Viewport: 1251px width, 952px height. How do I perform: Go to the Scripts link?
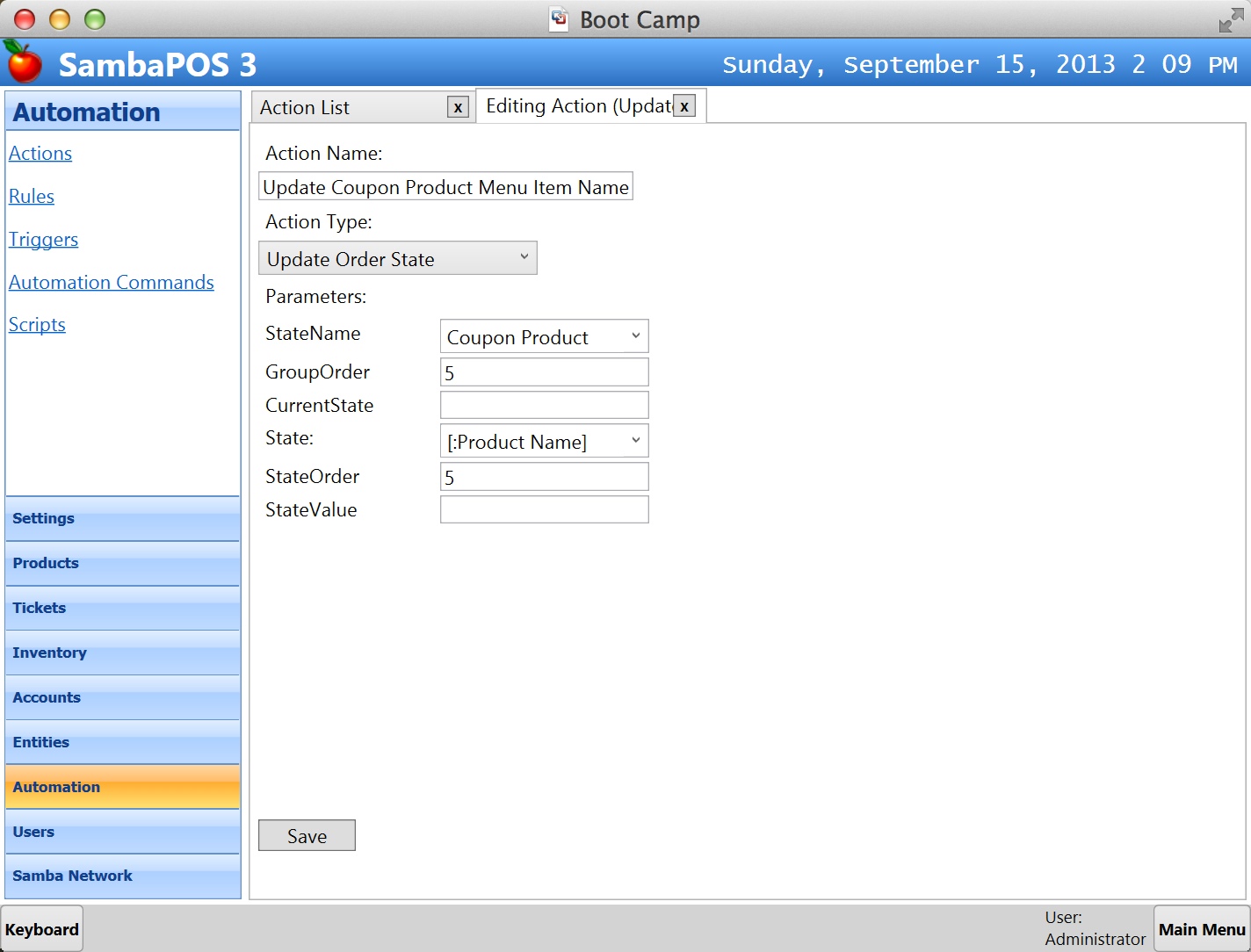point(37,324)
